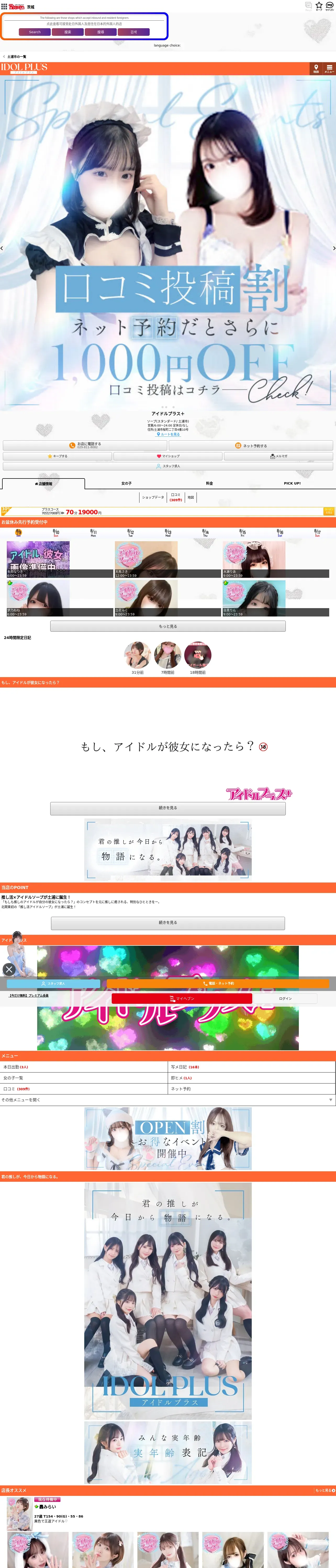Open the 地図 sub-tab
This screenshot has height=1568, width=336.
click(191, 497)
